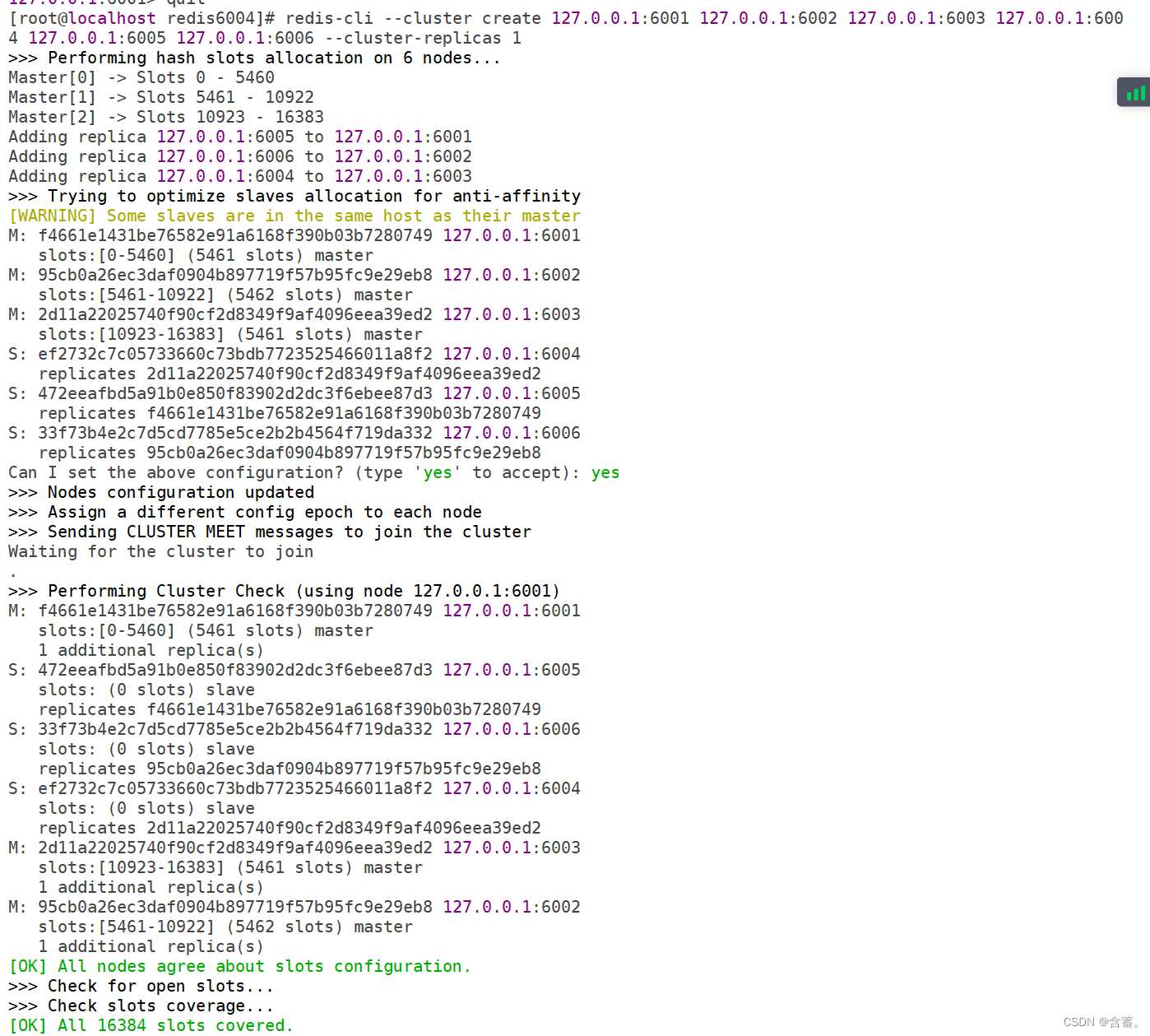Click the 'Sending CLUSTER MEET messages to join the cluster' line
Viewport: 1150px width, 1036px height.
270,532
